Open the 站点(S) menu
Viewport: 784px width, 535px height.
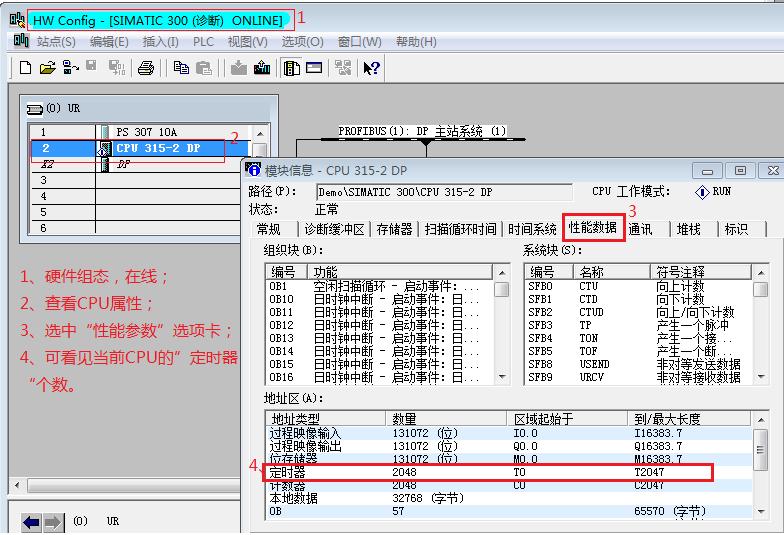(x=56, y=42)
